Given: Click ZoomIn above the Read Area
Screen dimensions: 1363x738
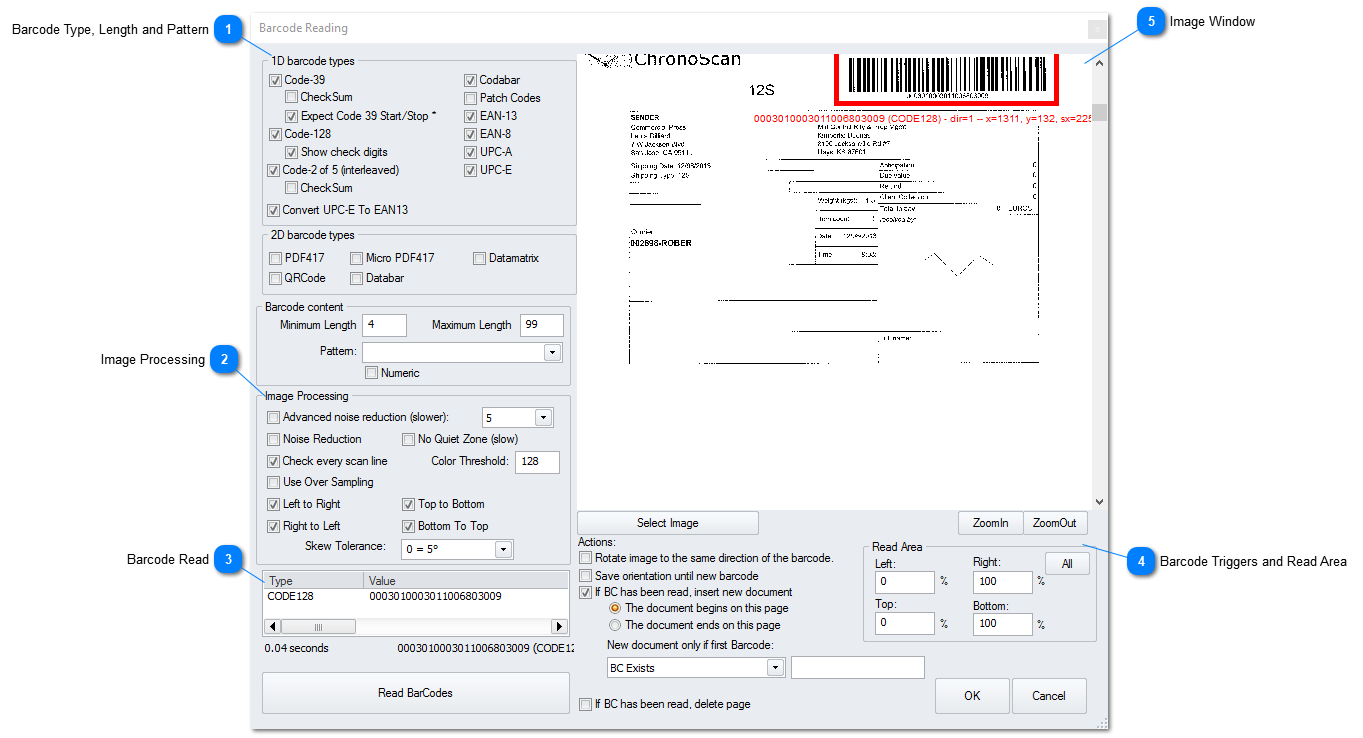Looking at the screenshot, I should coord(990,522).
